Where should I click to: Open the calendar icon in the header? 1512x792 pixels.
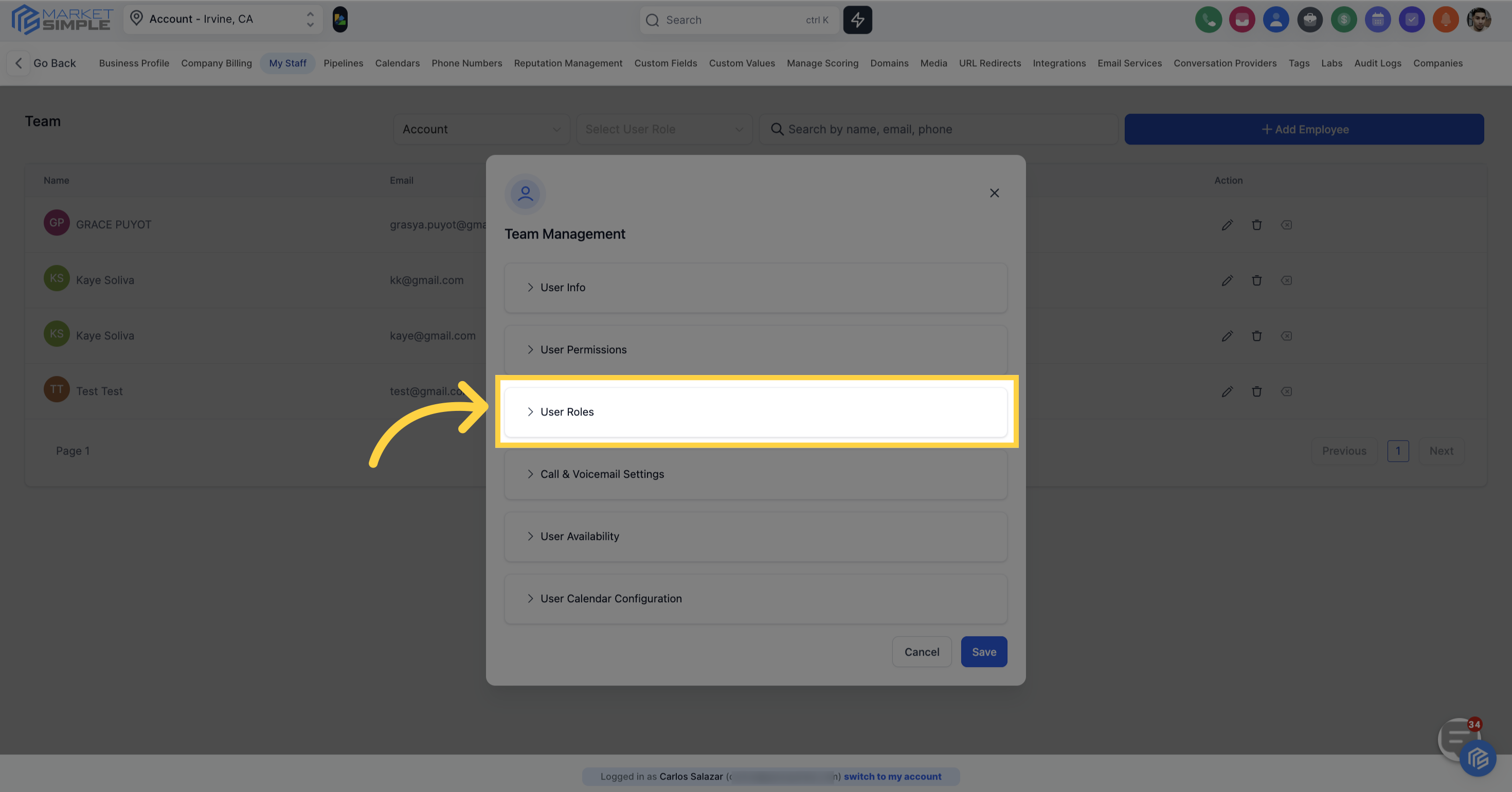click(x=1378, y=20)
